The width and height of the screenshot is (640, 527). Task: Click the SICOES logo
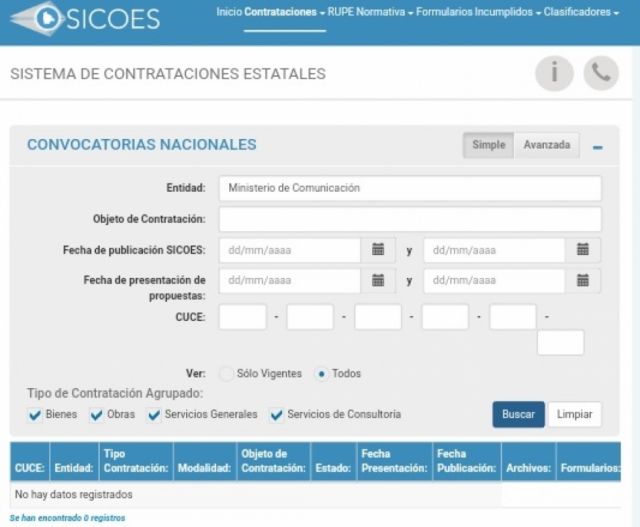click(85, 19)
